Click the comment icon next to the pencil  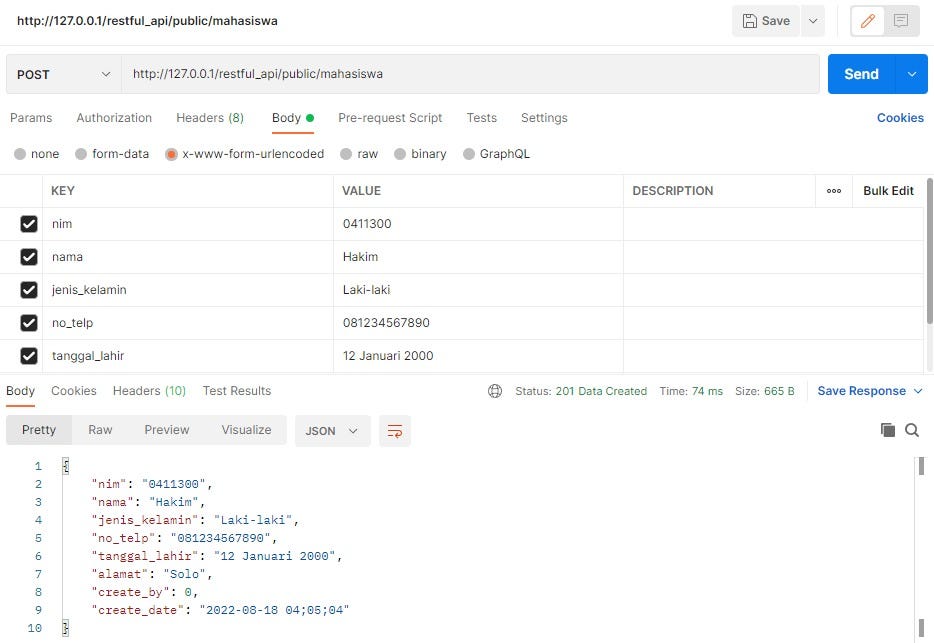click(899, 20)
